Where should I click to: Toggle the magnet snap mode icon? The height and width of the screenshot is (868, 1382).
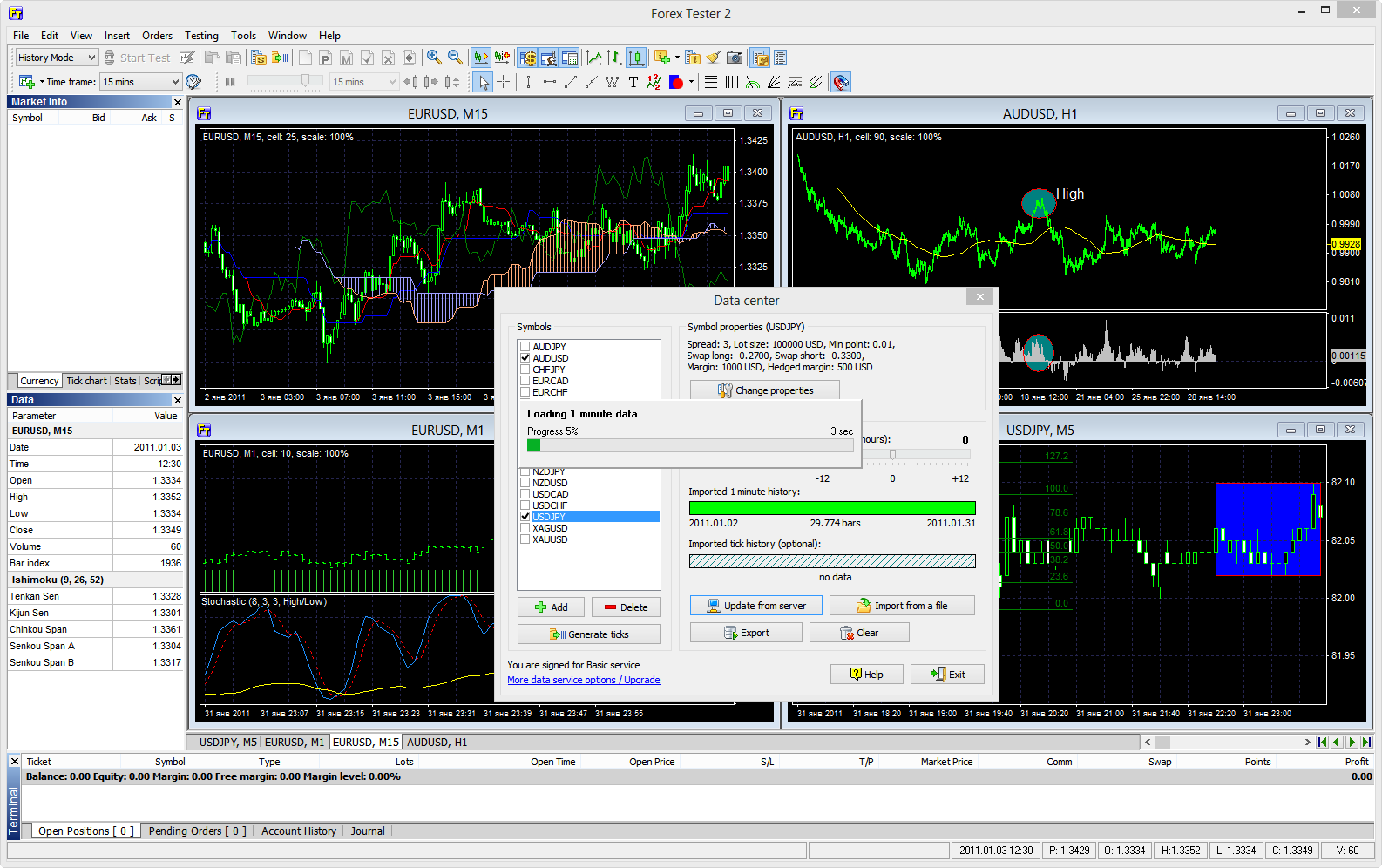(x=840, y=82)
